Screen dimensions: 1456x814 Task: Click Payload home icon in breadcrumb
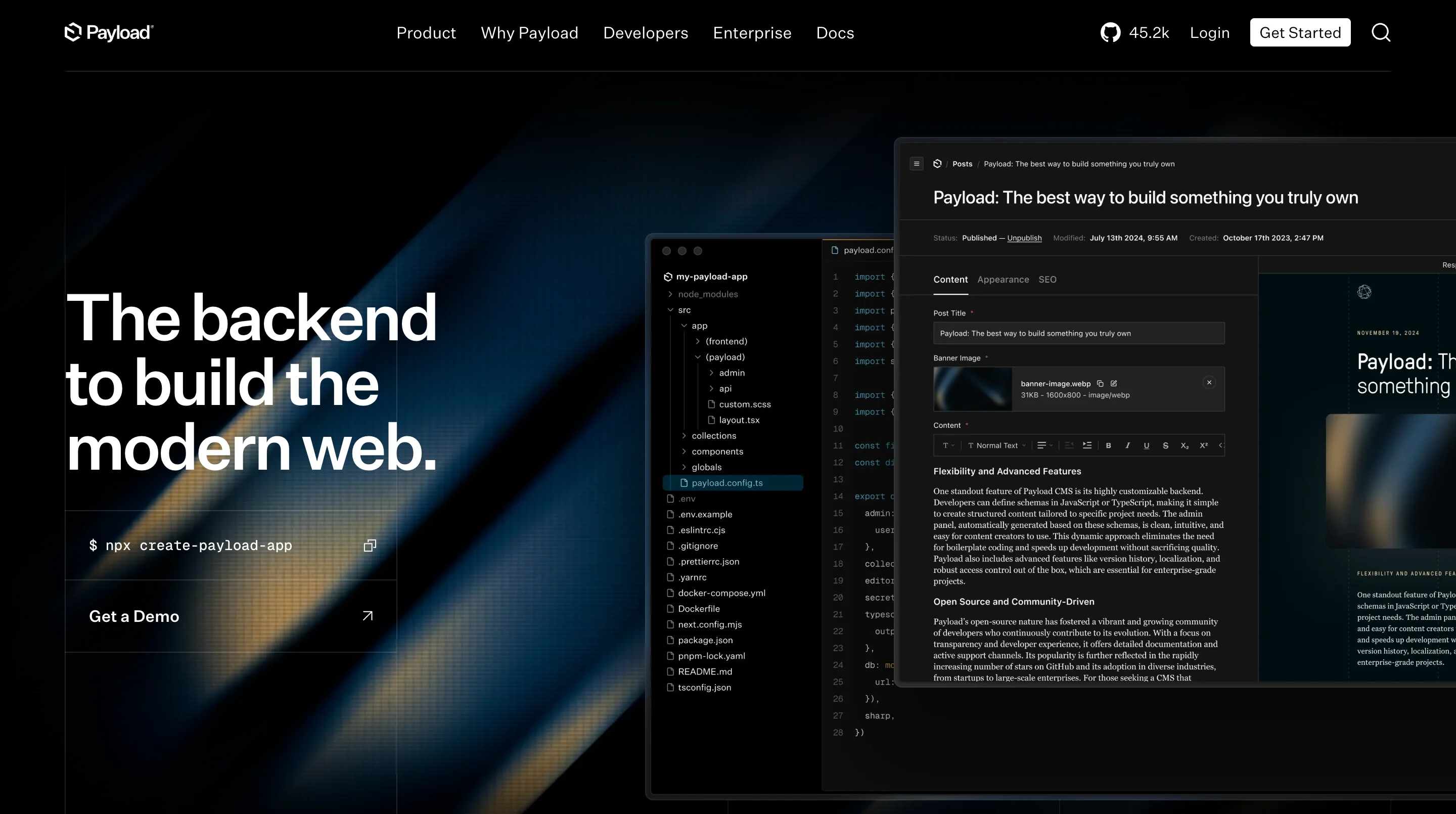(x=937, y=164)
